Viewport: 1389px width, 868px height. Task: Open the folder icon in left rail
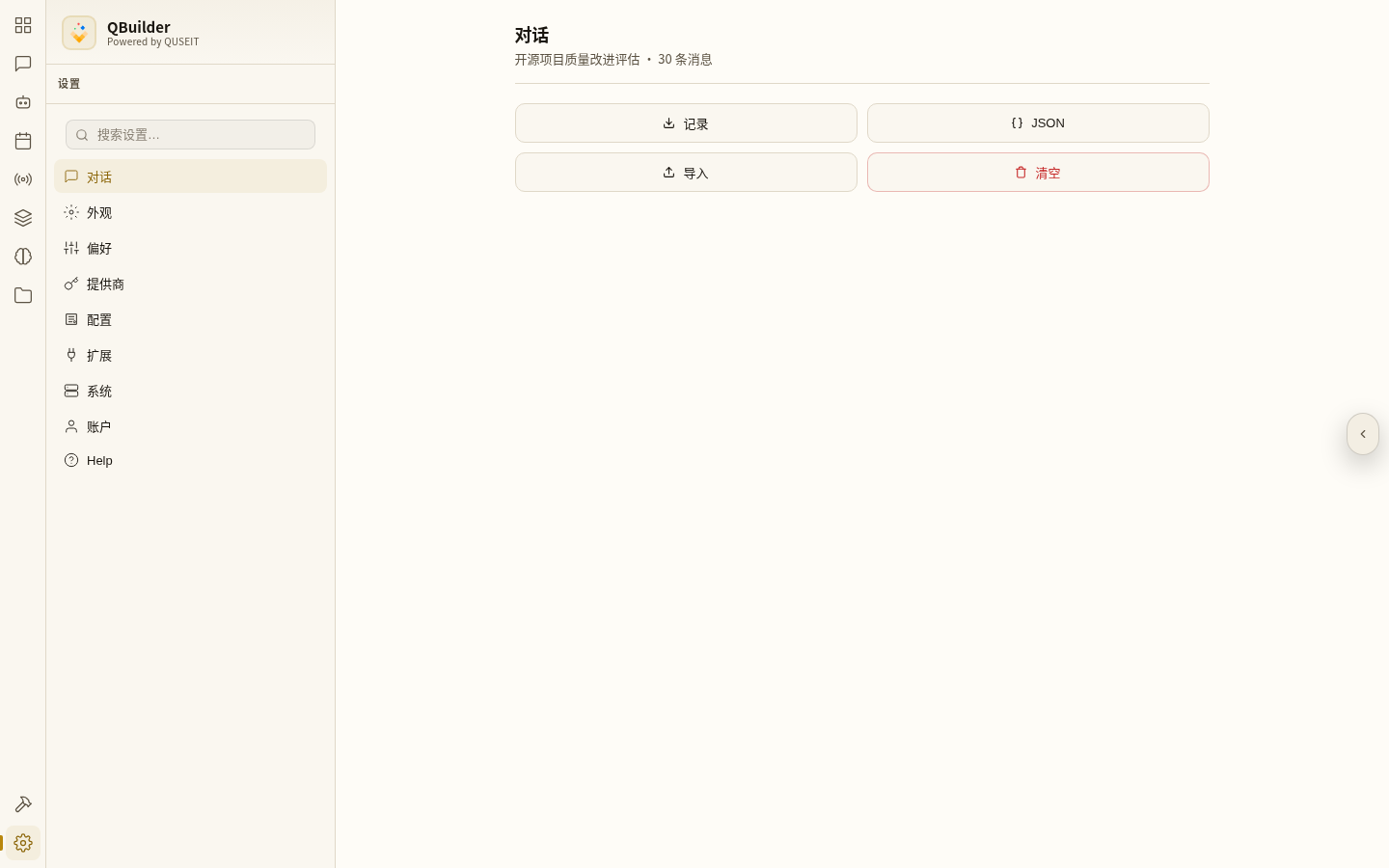pyautogui.click(x=23, y=295)
